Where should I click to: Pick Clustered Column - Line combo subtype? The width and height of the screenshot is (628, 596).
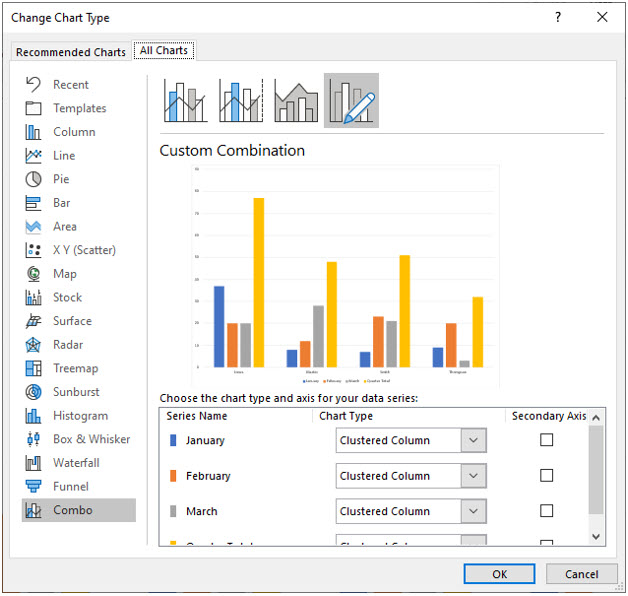(185, 101)
